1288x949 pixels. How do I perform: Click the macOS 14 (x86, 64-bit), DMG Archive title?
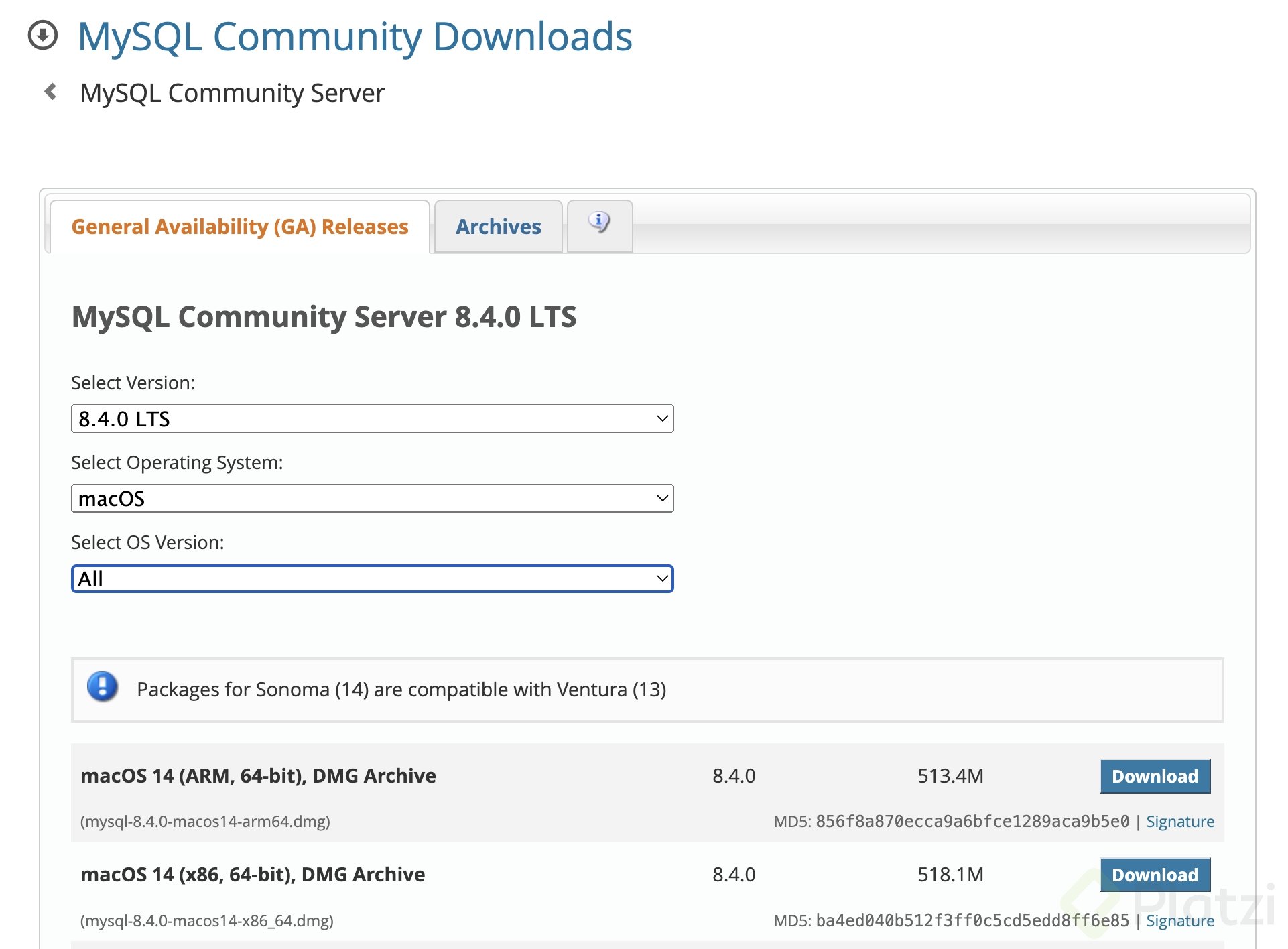tap(253, 875)
